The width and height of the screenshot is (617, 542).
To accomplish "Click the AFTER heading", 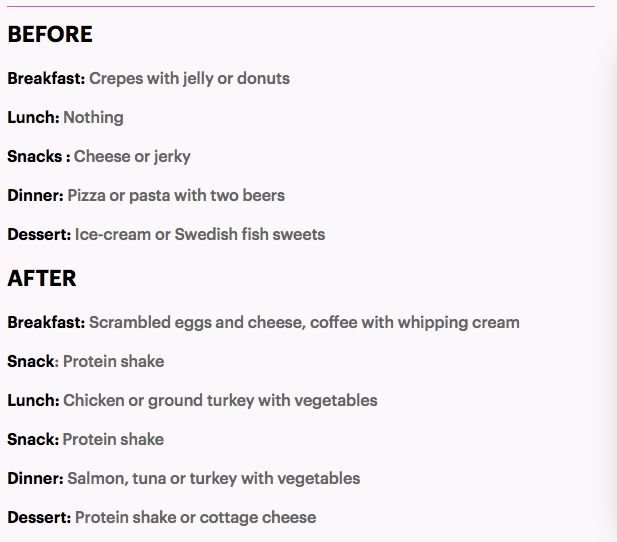I will click(x=42, y=279).
